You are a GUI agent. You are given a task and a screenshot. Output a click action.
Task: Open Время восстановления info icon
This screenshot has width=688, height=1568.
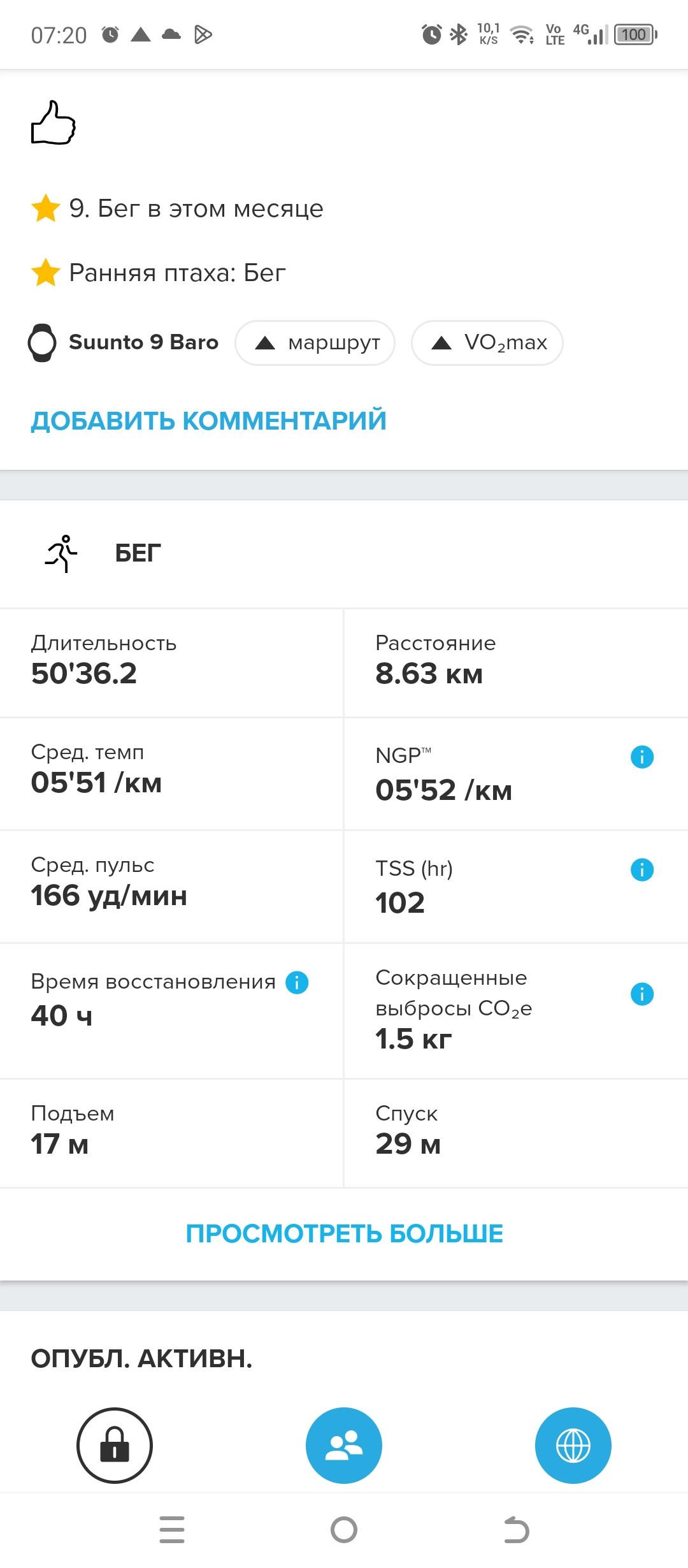297,982
